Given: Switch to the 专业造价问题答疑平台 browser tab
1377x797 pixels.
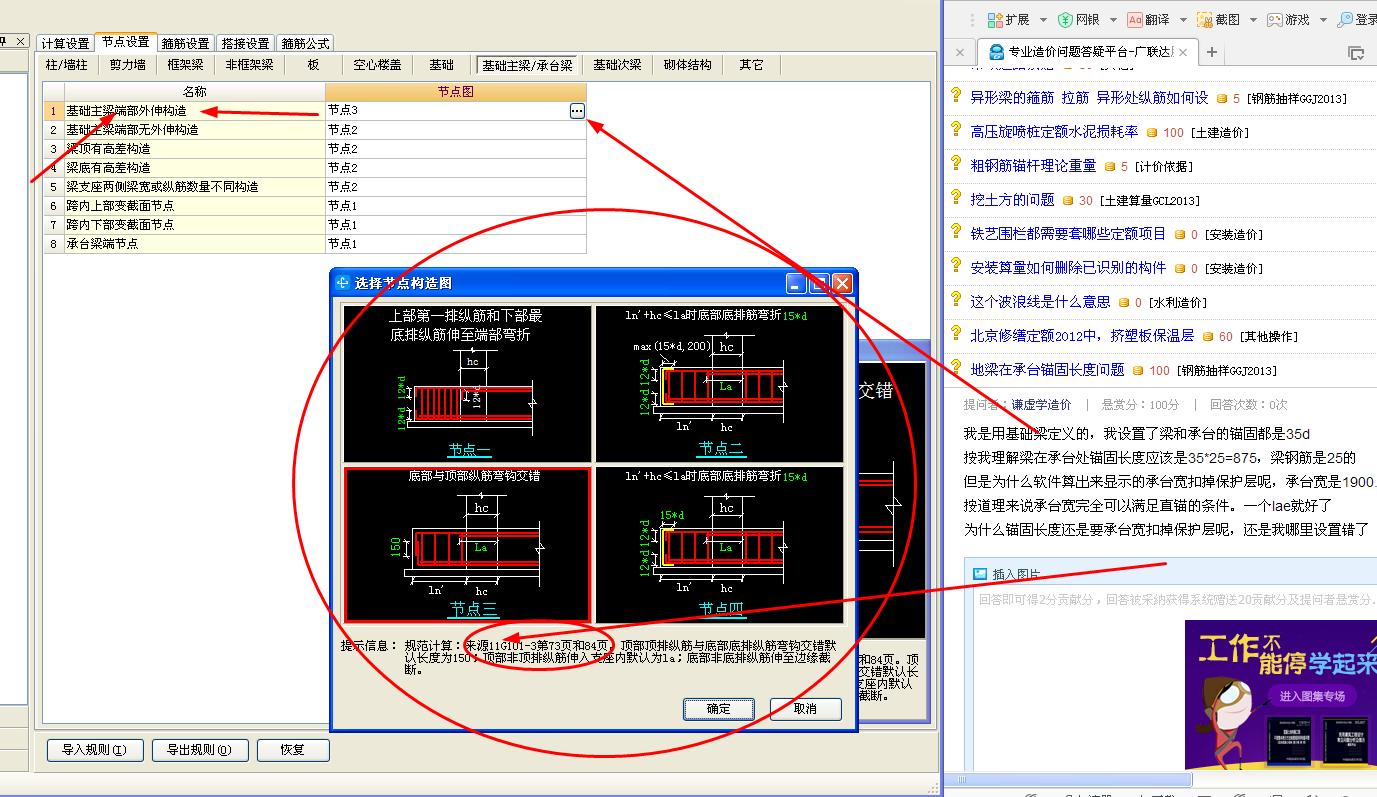Looking at the screenshot, I should pos(1086,52).
